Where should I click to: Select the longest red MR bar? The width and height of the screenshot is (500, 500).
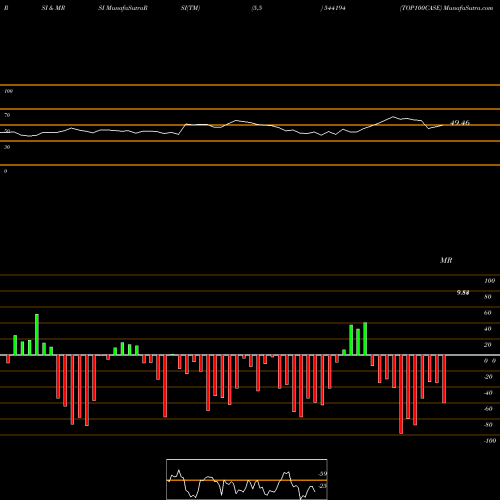[401, 394]
